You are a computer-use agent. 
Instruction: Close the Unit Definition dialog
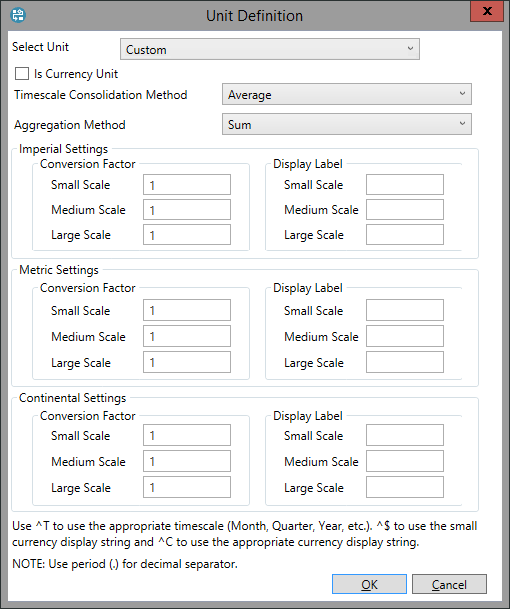tap(487, 11)
